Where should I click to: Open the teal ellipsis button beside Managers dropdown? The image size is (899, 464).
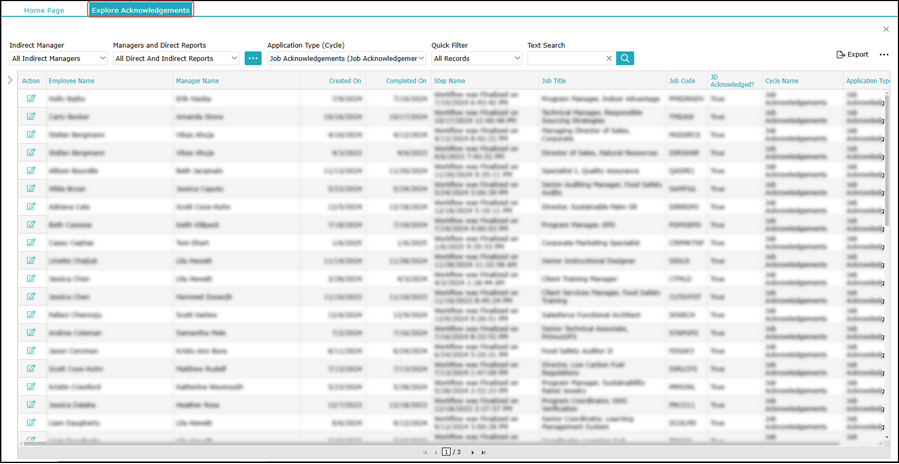(253, 59)
